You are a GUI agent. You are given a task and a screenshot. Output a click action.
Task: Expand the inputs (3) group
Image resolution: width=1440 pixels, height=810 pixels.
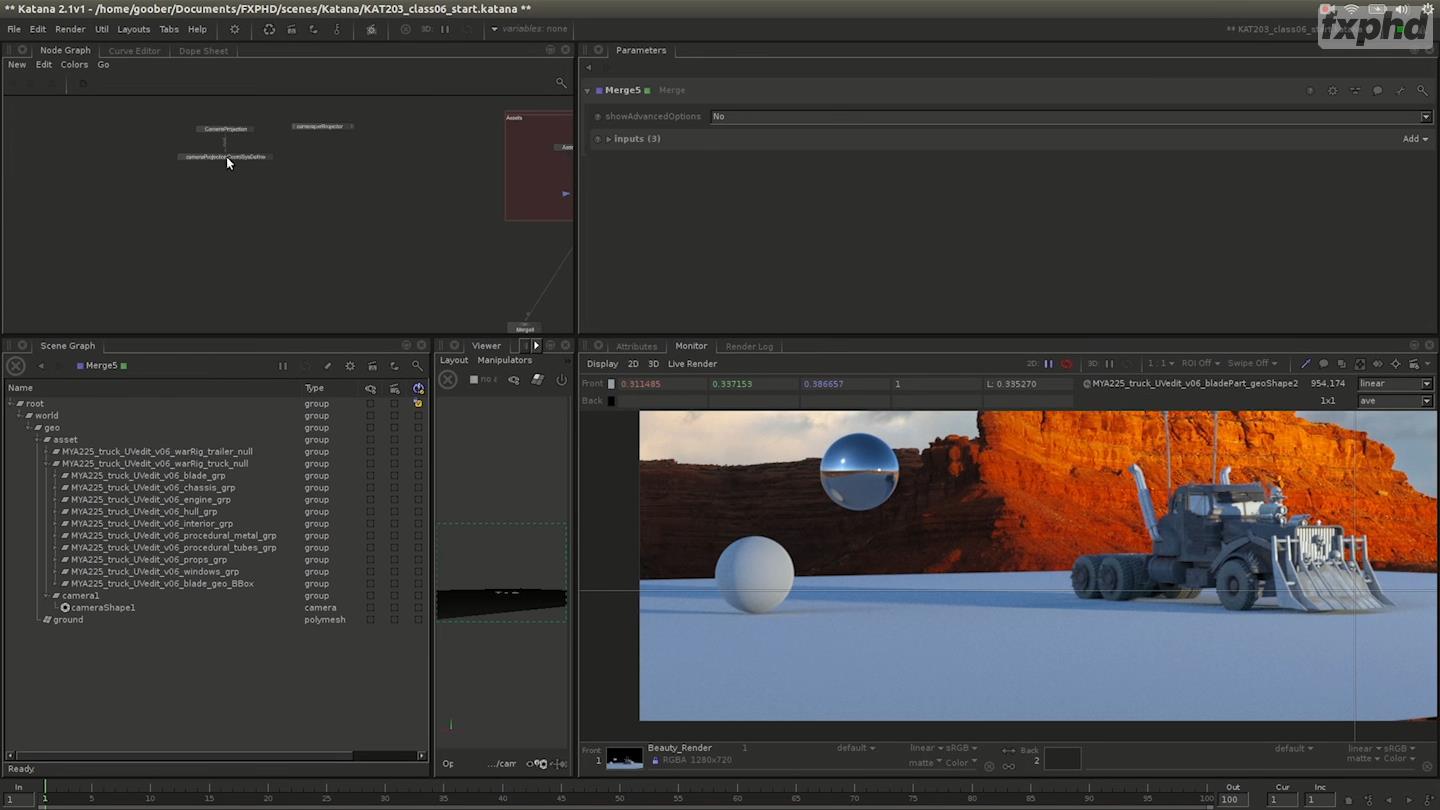pos(608,139)
